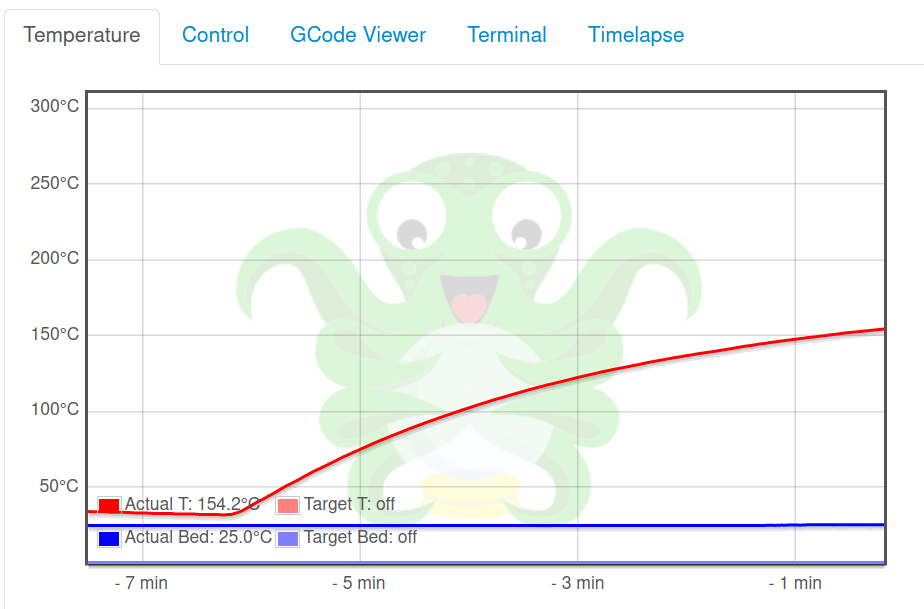This screenshot has height=609, width=924.
Task: Click the red Actual T legend swatch
Action: 110,505
